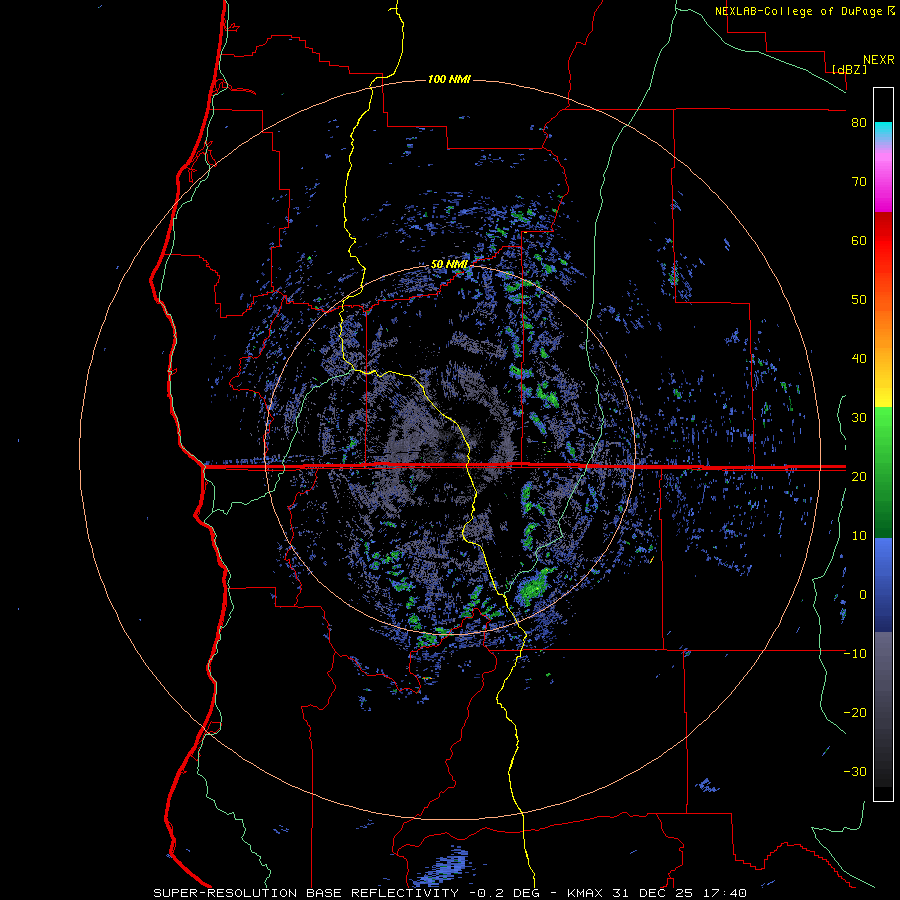Click the 0 value on dBZ scale
Viewport: 900px width, 900px height.
point(863,595)
